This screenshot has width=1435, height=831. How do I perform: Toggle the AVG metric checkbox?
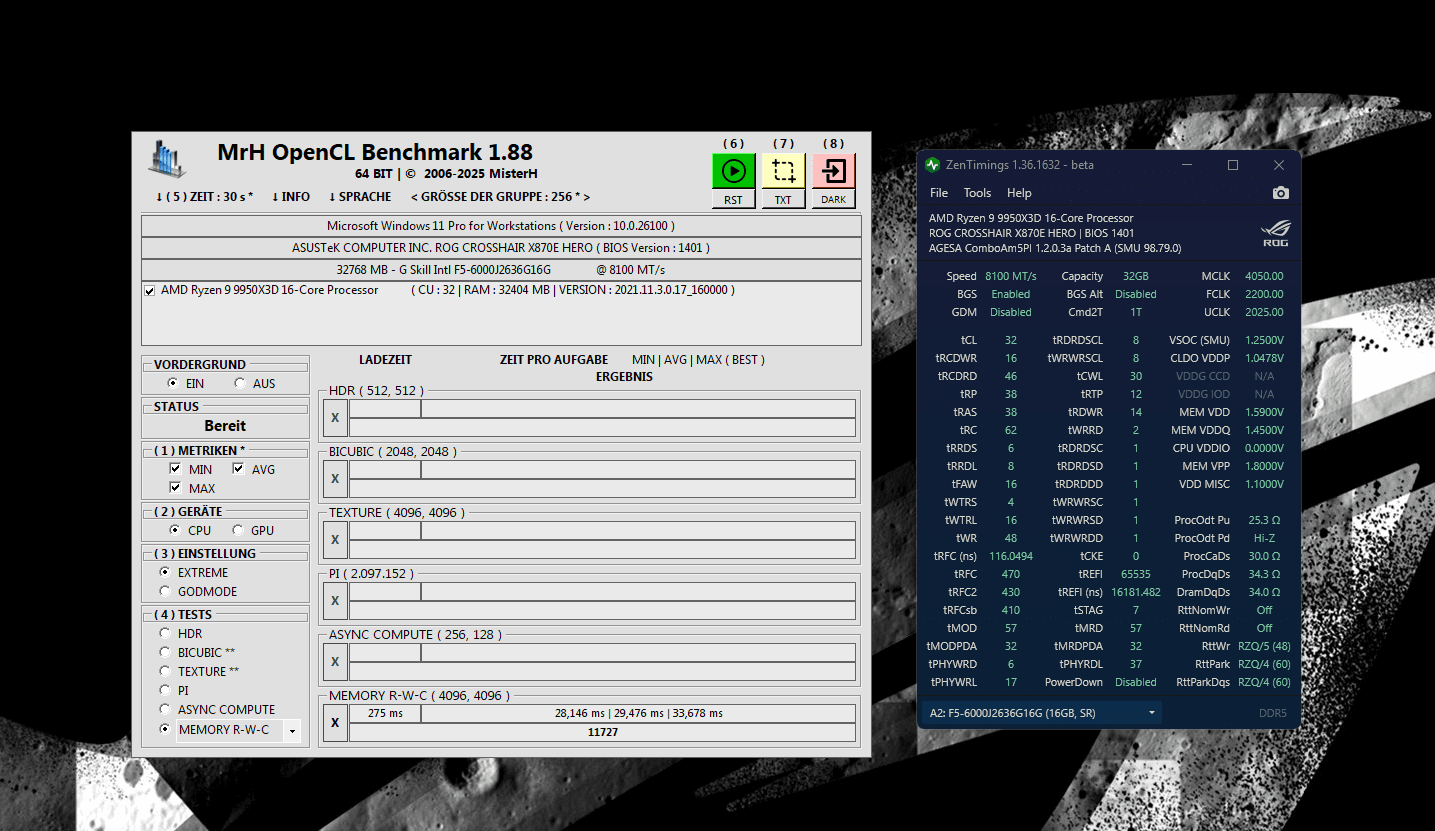(238, 469)
